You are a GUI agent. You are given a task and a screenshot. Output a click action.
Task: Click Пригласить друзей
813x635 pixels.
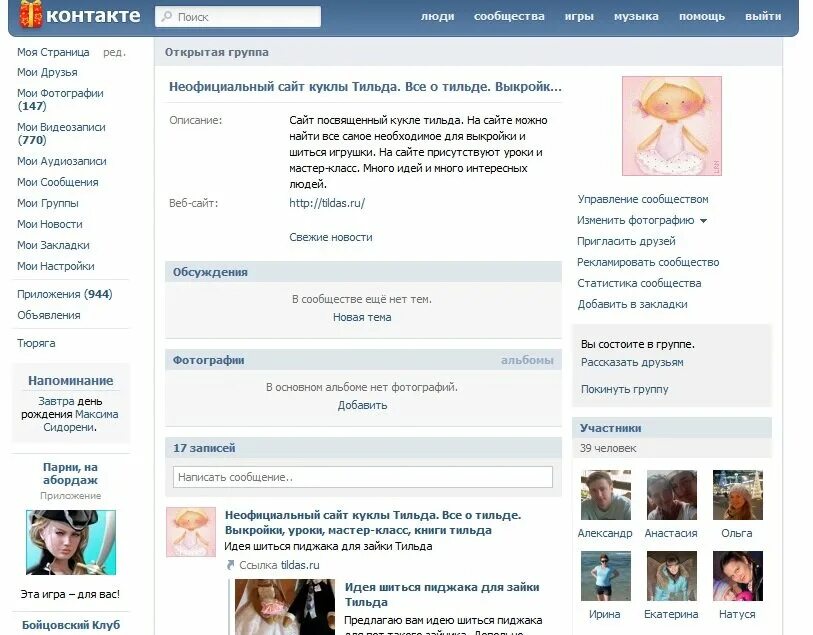[626, 242]
